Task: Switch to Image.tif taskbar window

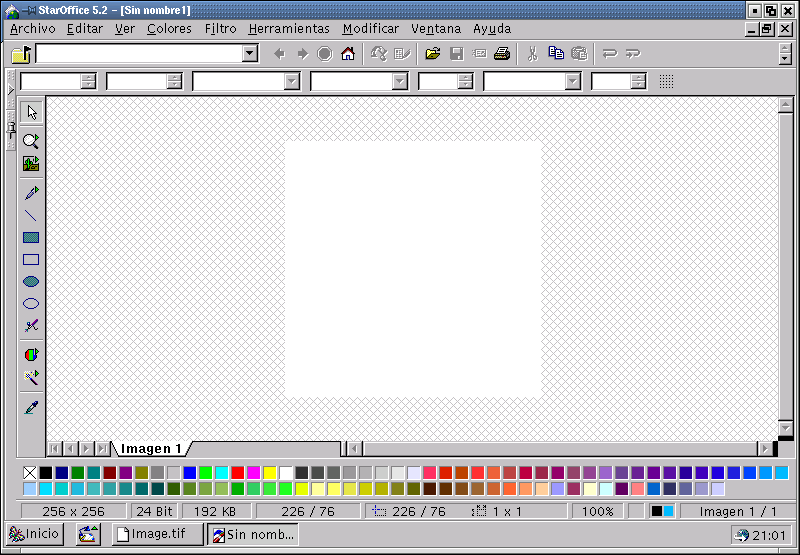Action: (x=157, y=535)
